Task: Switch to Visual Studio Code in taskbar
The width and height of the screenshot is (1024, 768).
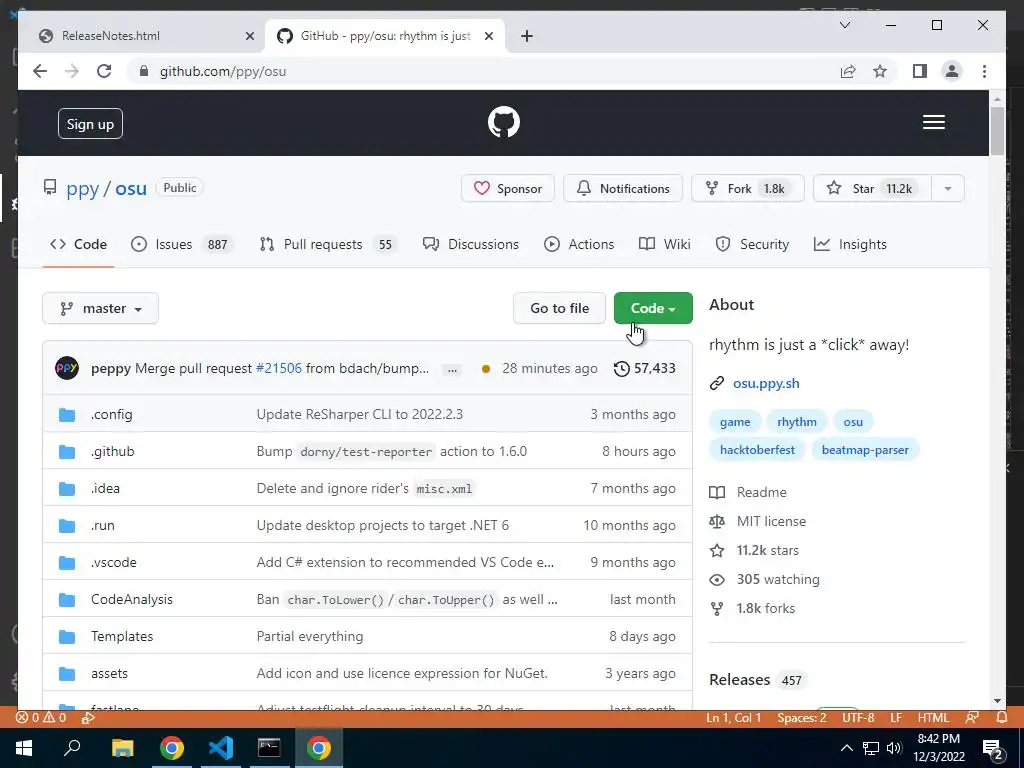Action: [x=221, y=748]
